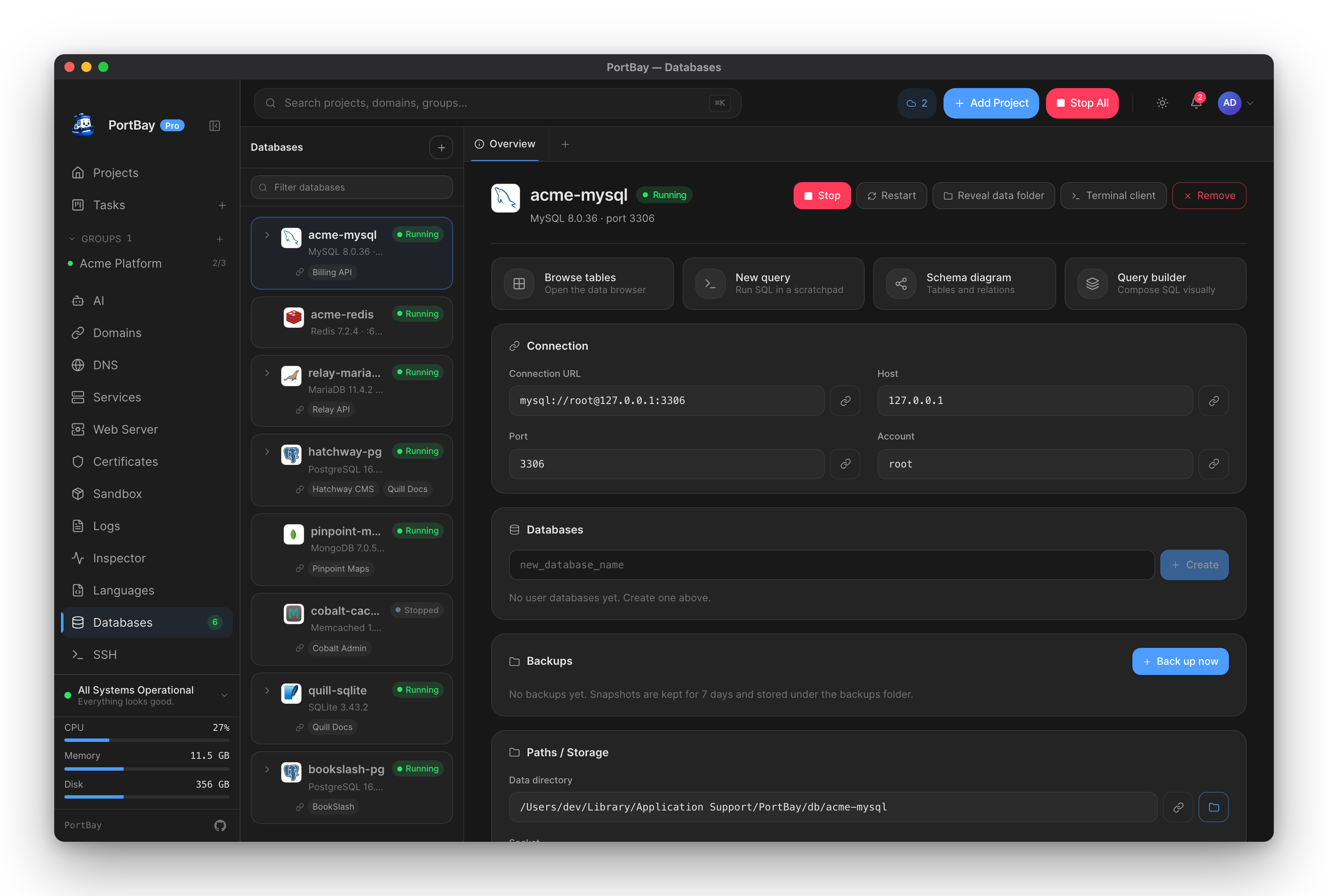The image size is (1328, 896).
Task: Open GitHub icon in sidebar footer
Action: pos(220,825)
